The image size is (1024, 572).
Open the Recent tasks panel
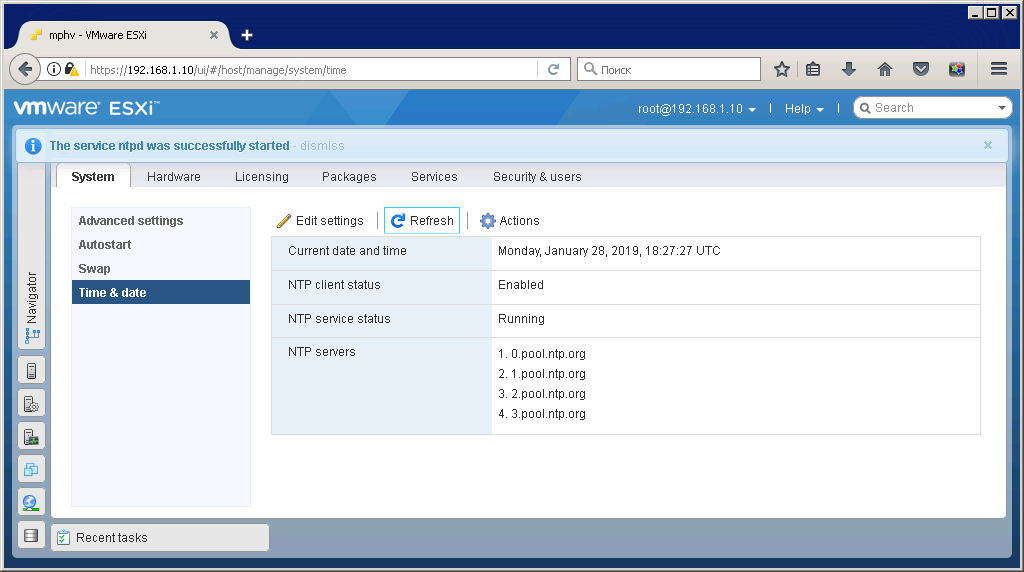[160, 537]
